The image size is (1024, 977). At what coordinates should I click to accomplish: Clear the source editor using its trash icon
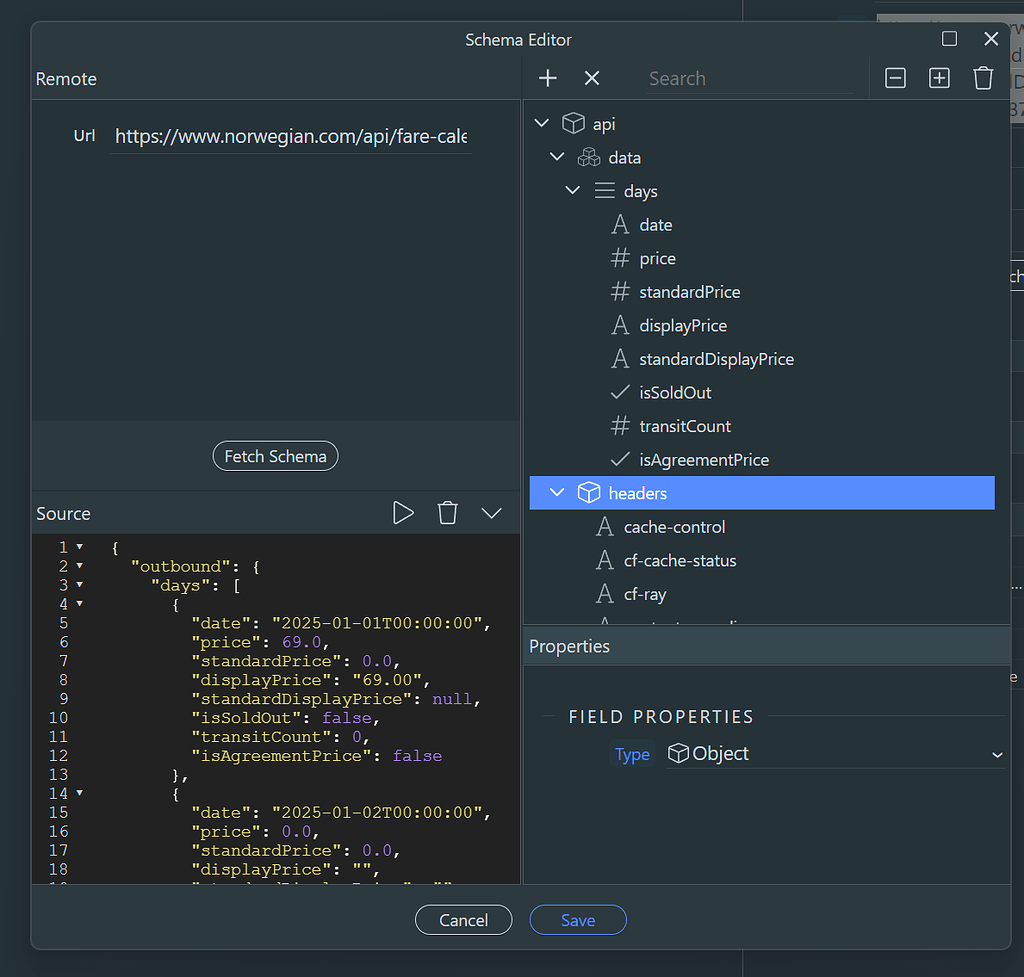[x=447, y=512]
